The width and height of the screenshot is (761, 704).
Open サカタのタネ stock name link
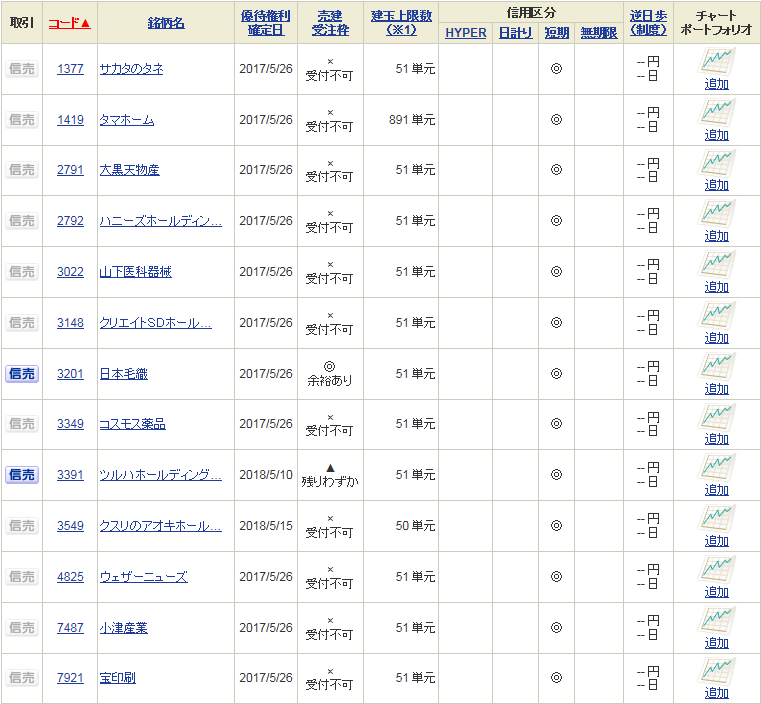(132, 69)
